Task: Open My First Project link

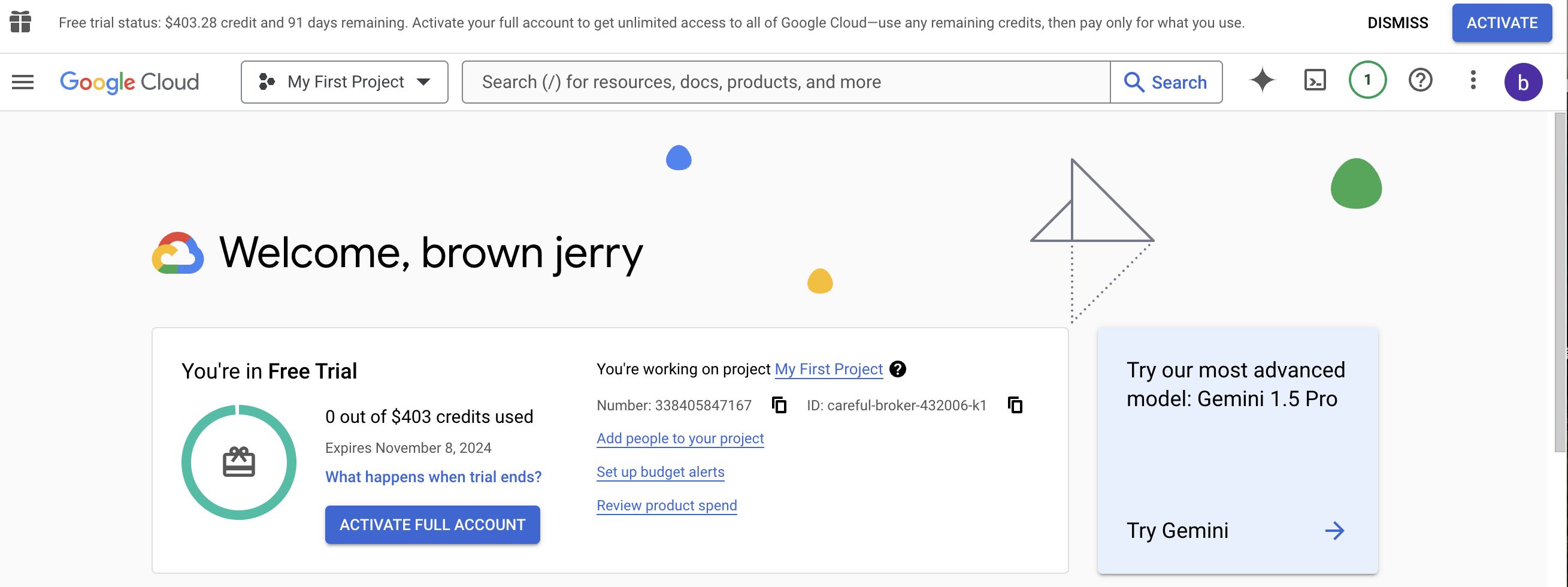Action: coord(828,369)
